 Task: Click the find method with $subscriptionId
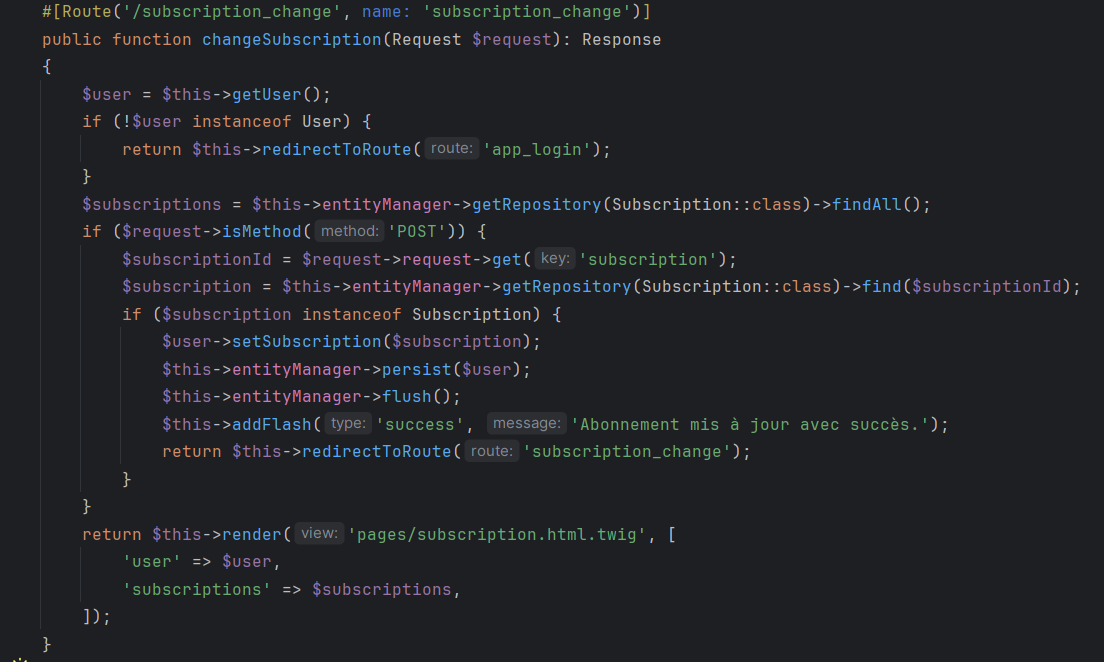[x=881, y=287]
